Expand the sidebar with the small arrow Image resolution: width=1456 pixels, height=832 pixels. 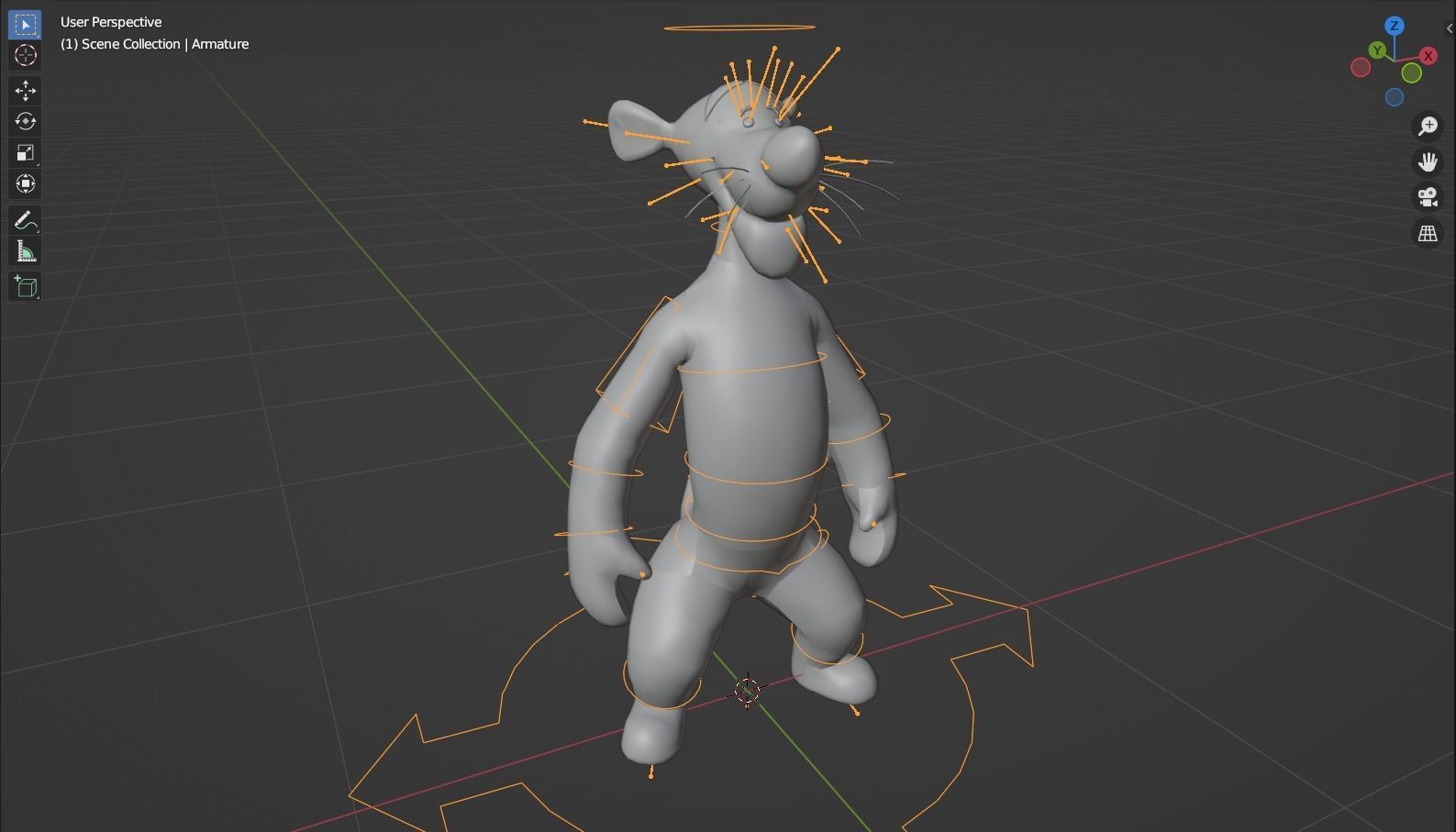point(1450,28)
